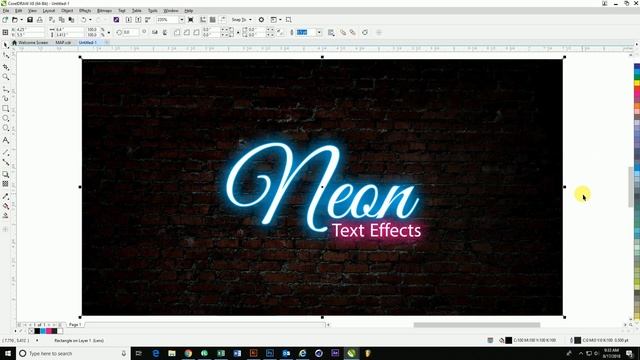The image size is (640, 360).
Task: Click the horizontal scrollbar thumb
Action: [x=477, y=325]
